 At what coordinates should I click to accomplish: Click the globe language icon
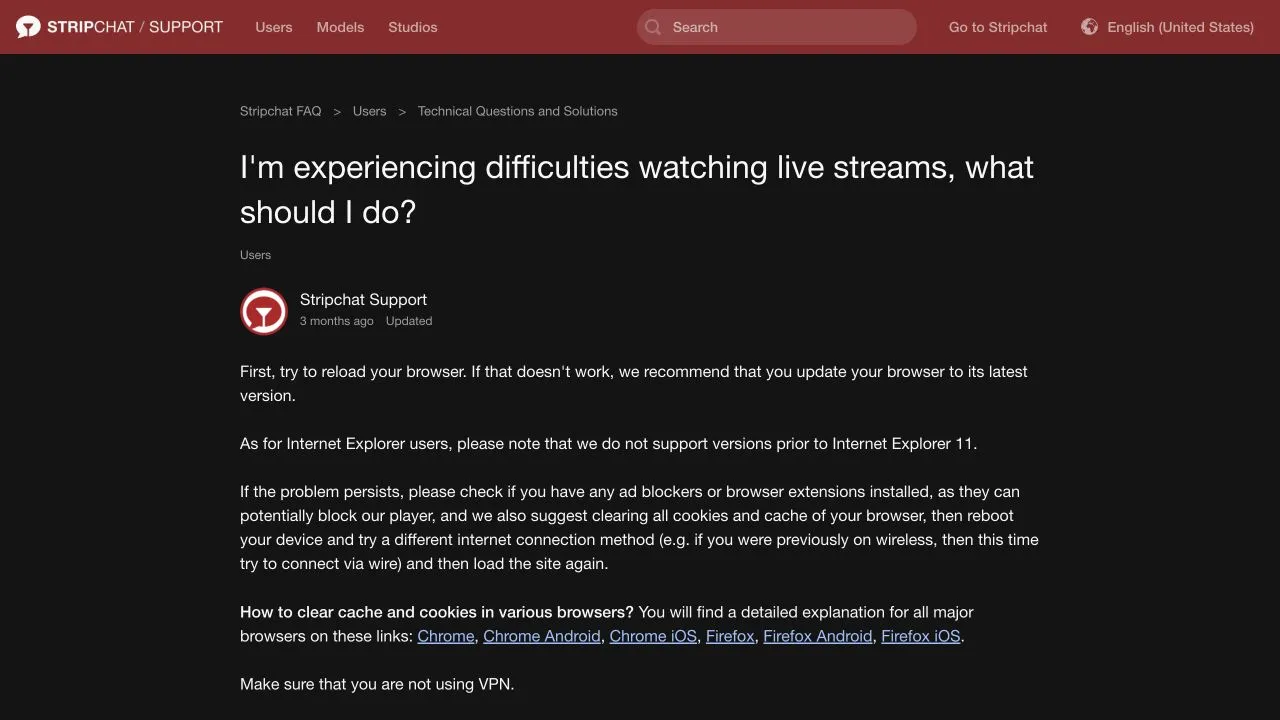pos(1089,27)
